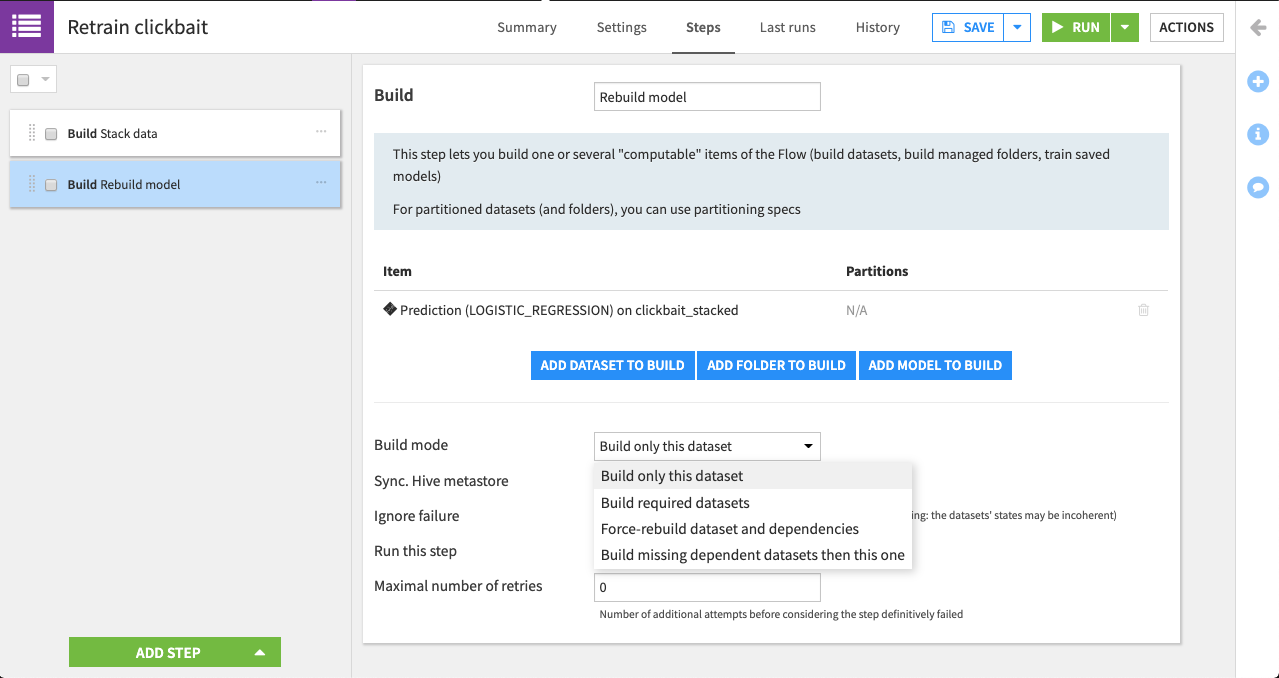Click the back arrow in right sidebar
This screenshot has width=1279, height=678.
click(x=1258, y=28)
